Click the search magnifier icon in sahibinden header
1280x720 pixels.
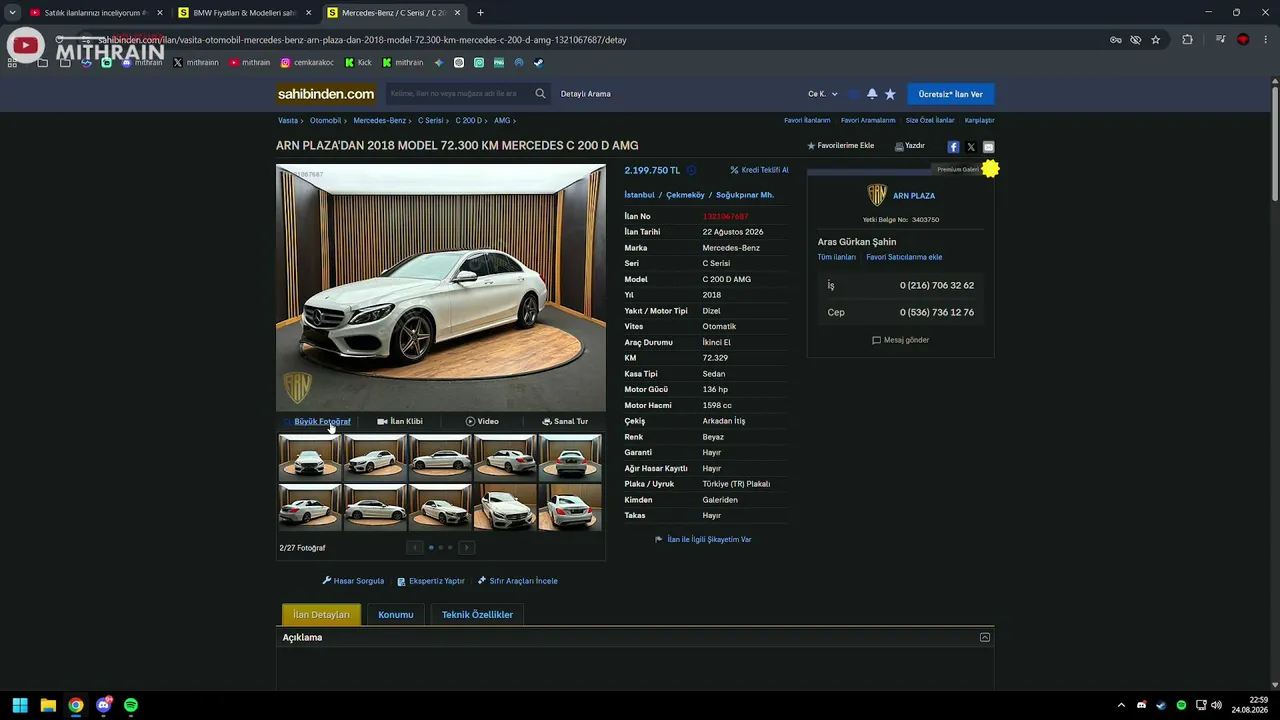pyautogui.click(x=540, y=94)
